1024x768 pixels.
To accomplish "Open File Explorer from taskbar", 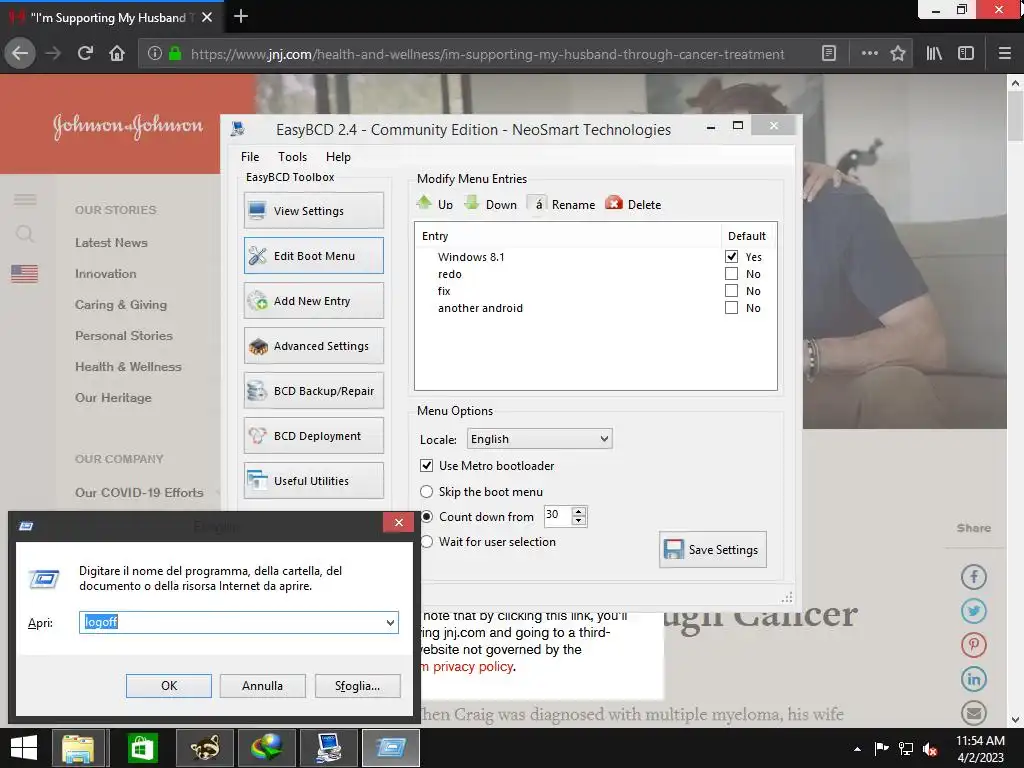I will (x=78, y=748).
